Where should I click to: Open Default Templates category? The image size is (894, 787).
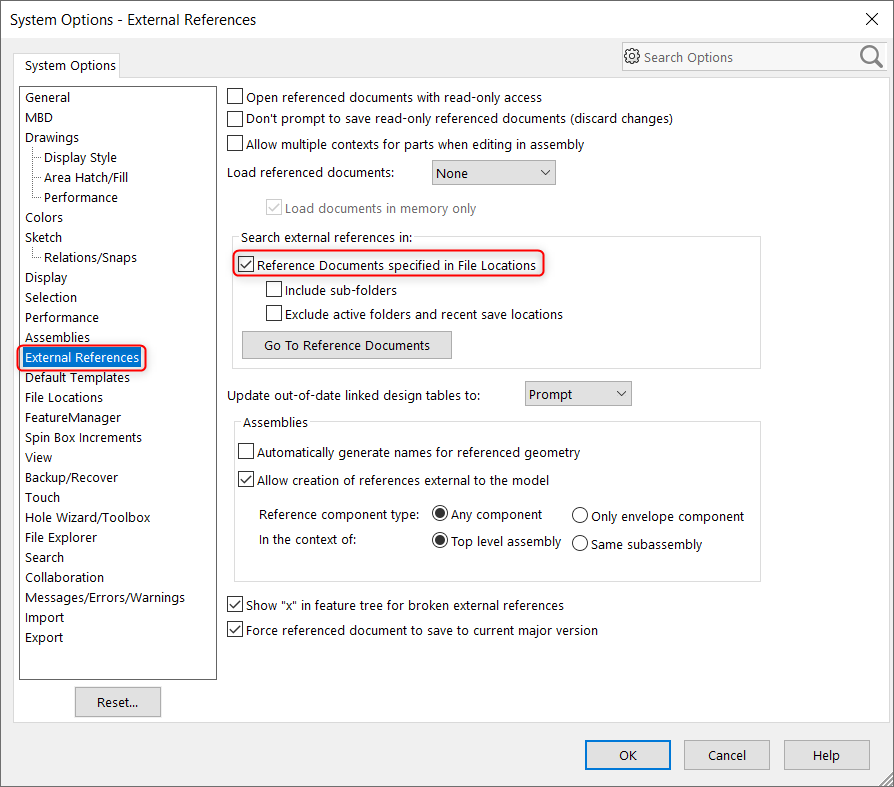(78, 378)
